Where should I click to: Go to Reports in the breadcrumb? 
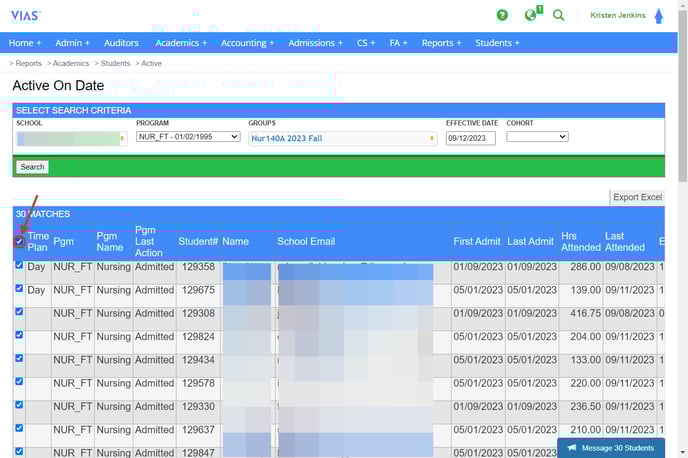pos(29,63)
